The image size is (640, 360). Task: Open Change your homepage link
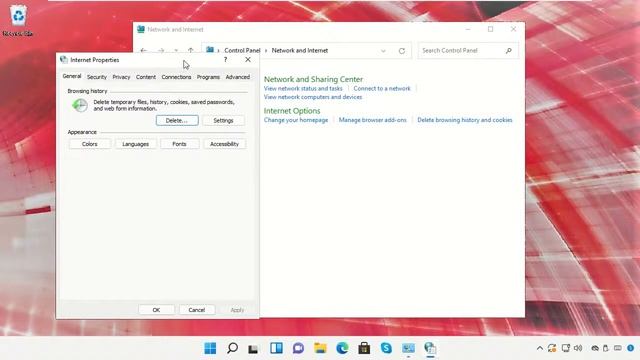pos(296,120)
